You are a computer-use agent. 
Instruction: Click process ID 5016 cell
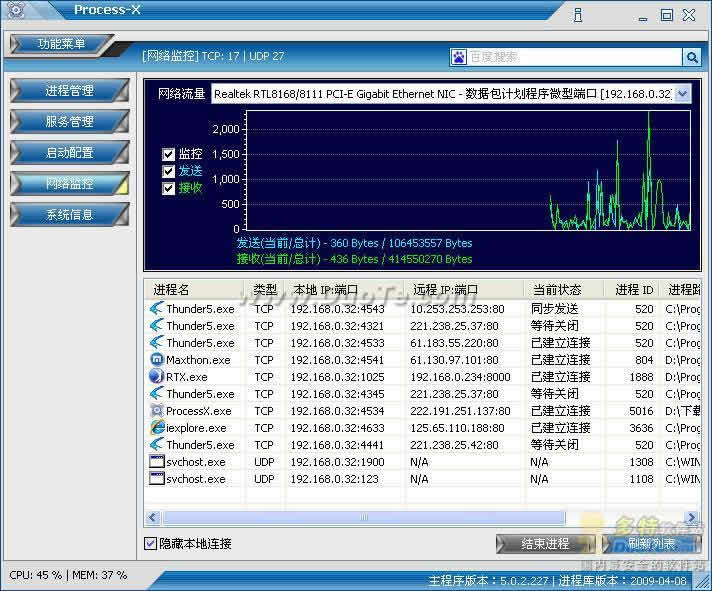click(641, 411)
